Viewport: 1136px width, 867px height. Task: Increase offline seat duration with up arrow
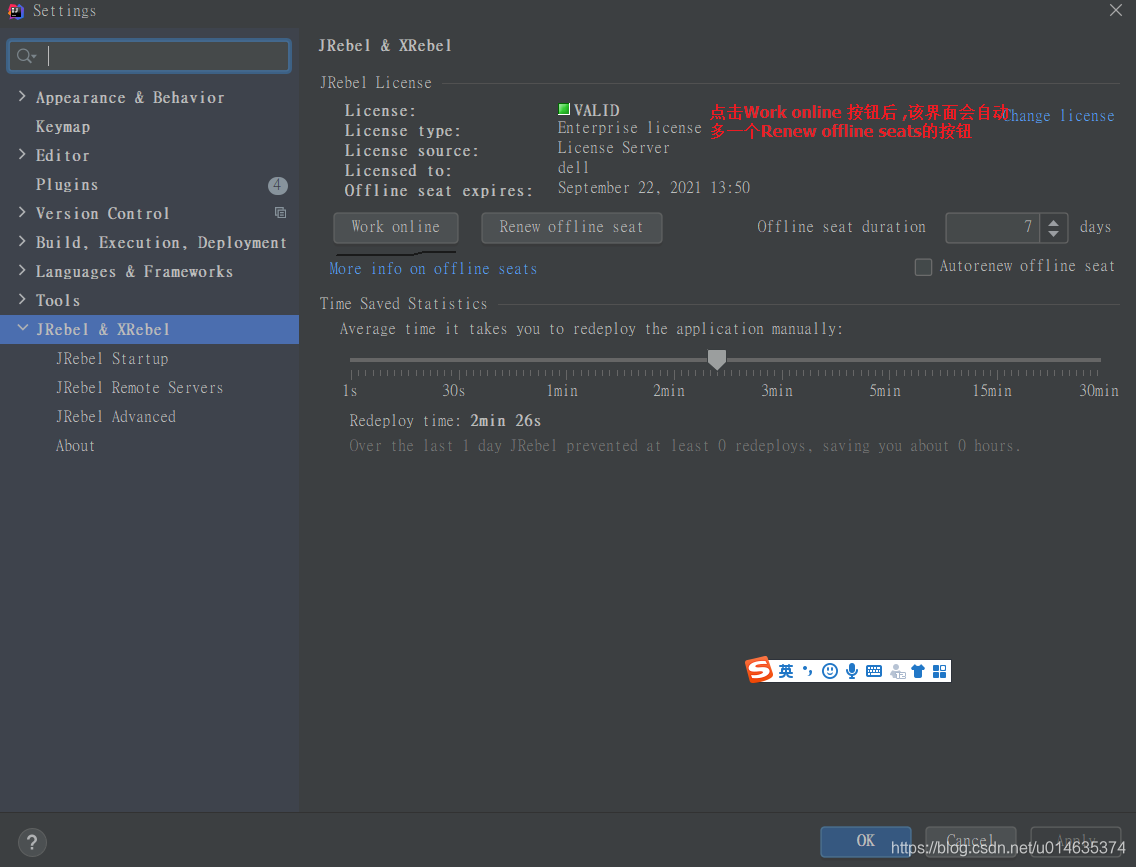[x=1053, y=222]
